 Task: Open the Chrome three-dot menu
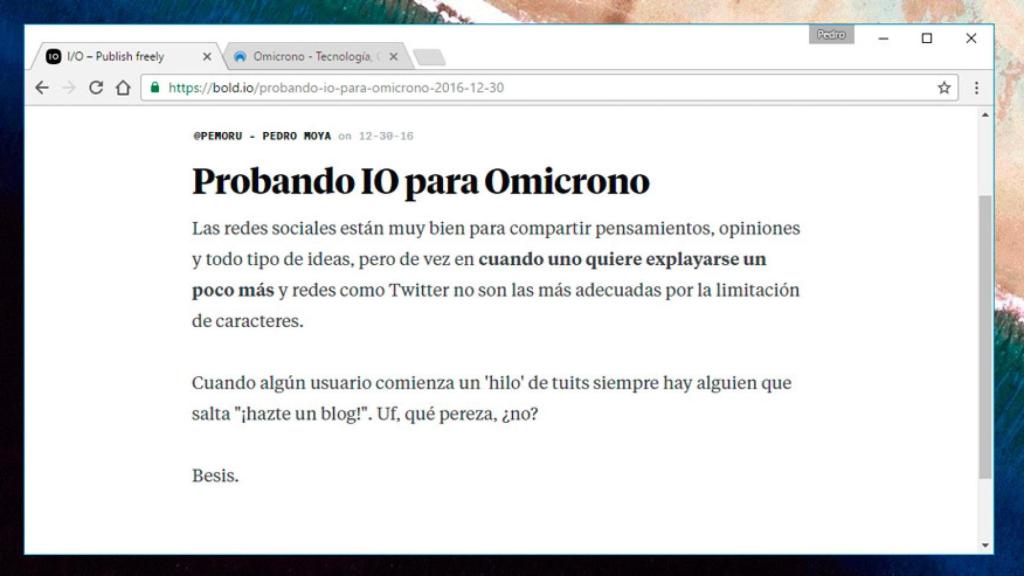click(976, 88)
